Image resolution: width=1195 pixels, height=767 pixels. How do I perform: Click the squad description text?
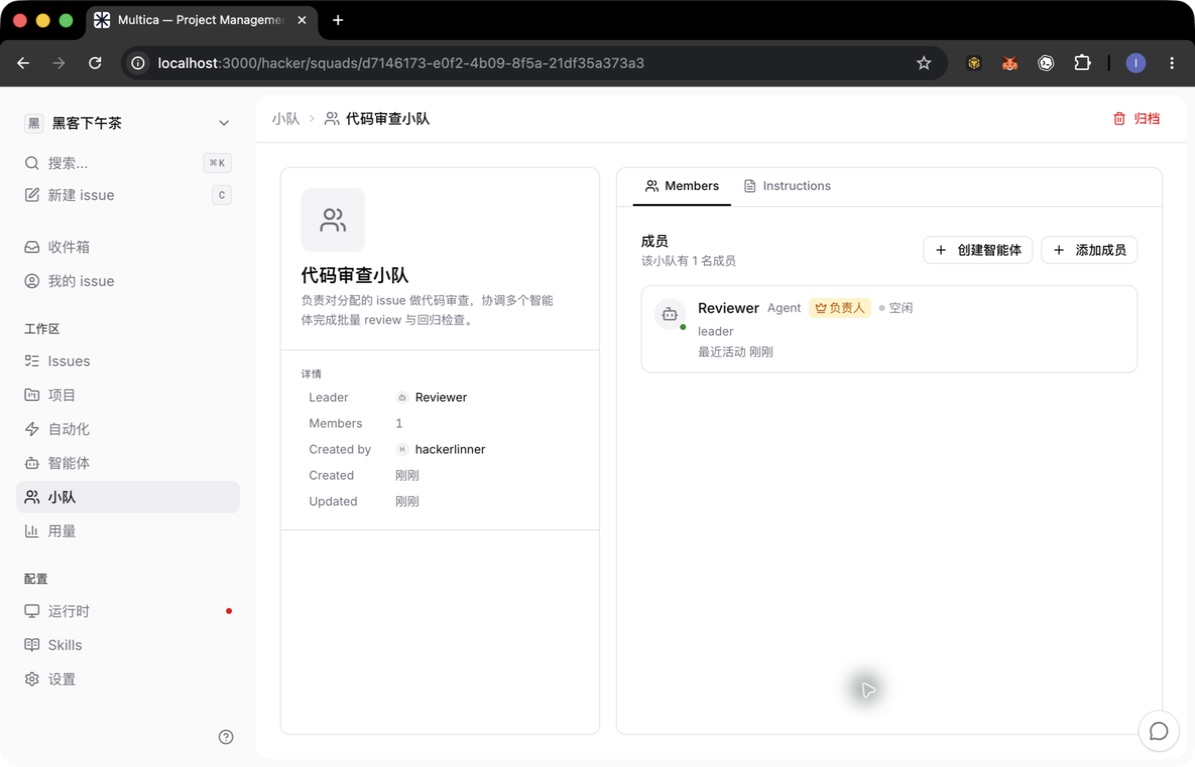428,310
